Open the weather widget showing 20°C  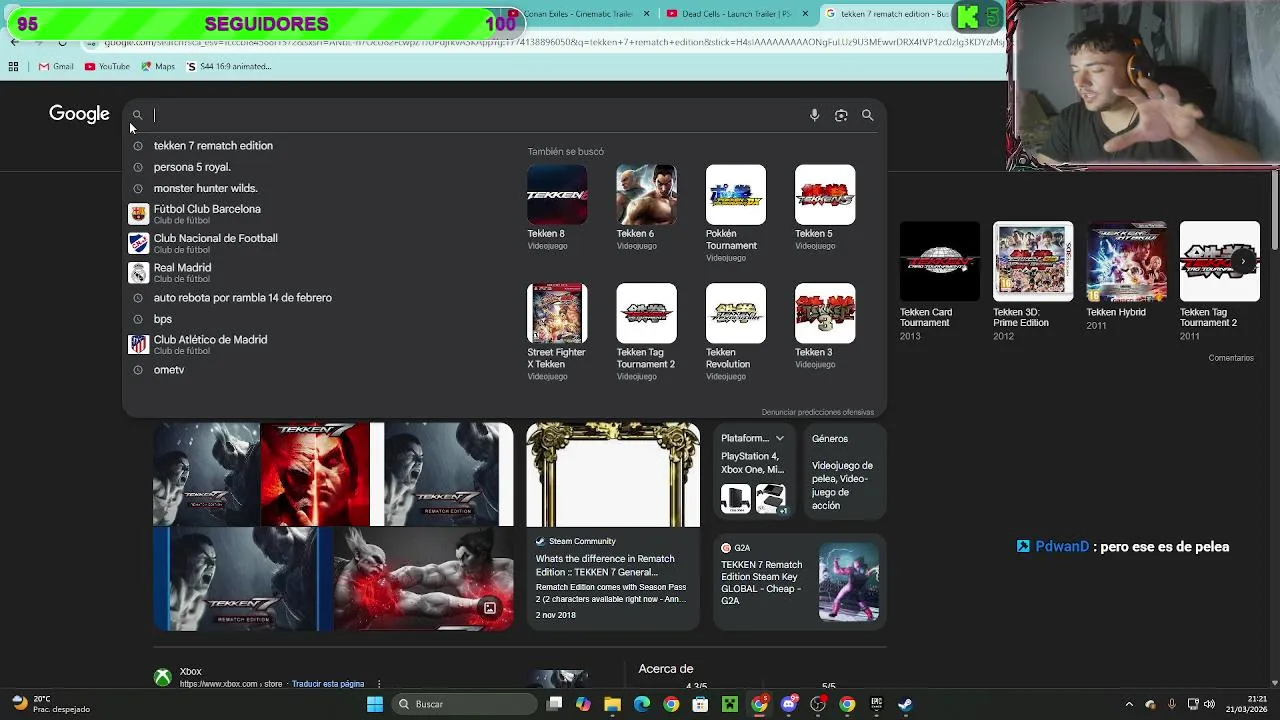(x=50, y=704)
